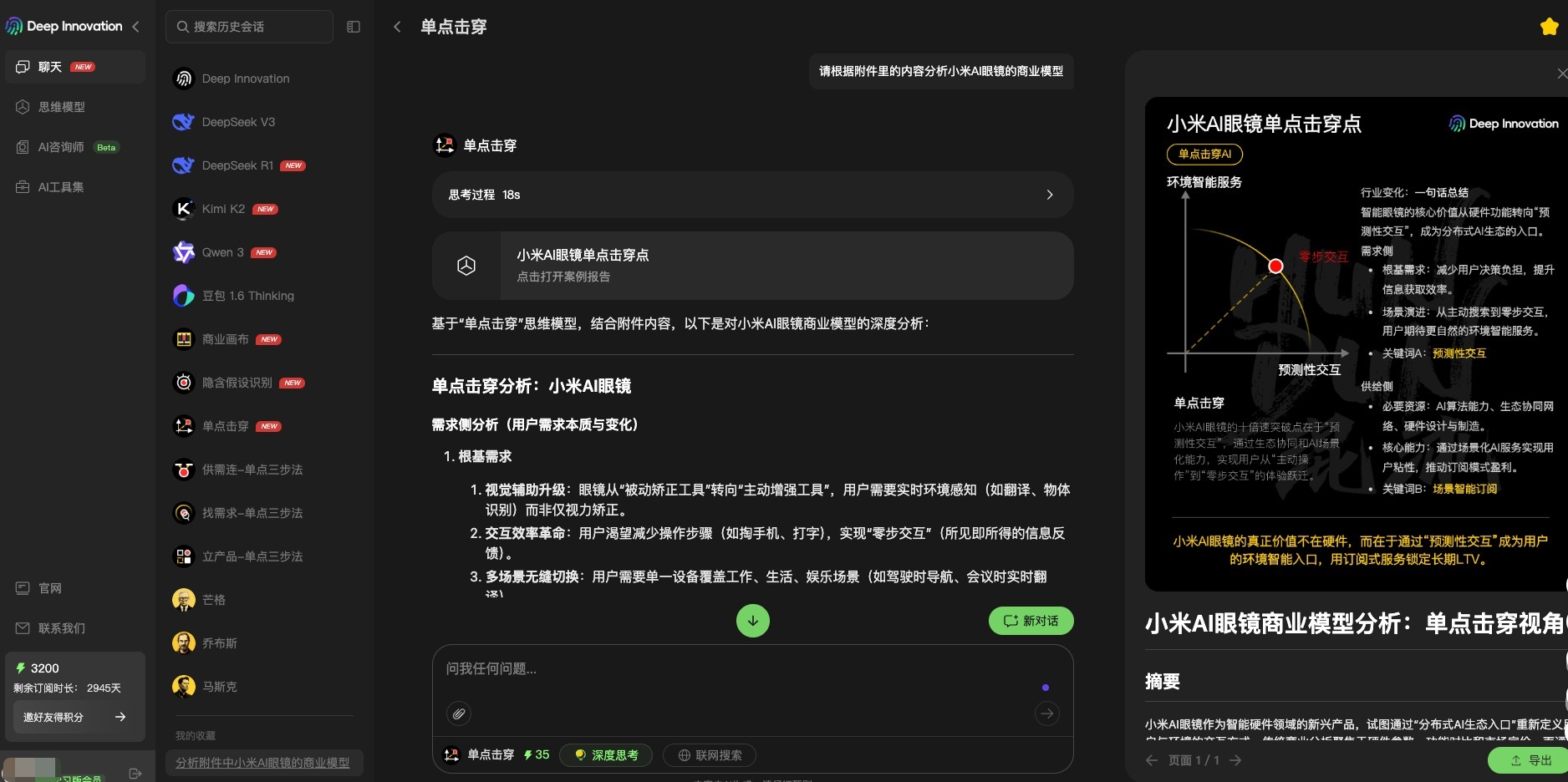Click the 单点击穿 page header title
The image size is (1568, 782).
(454, 27)
